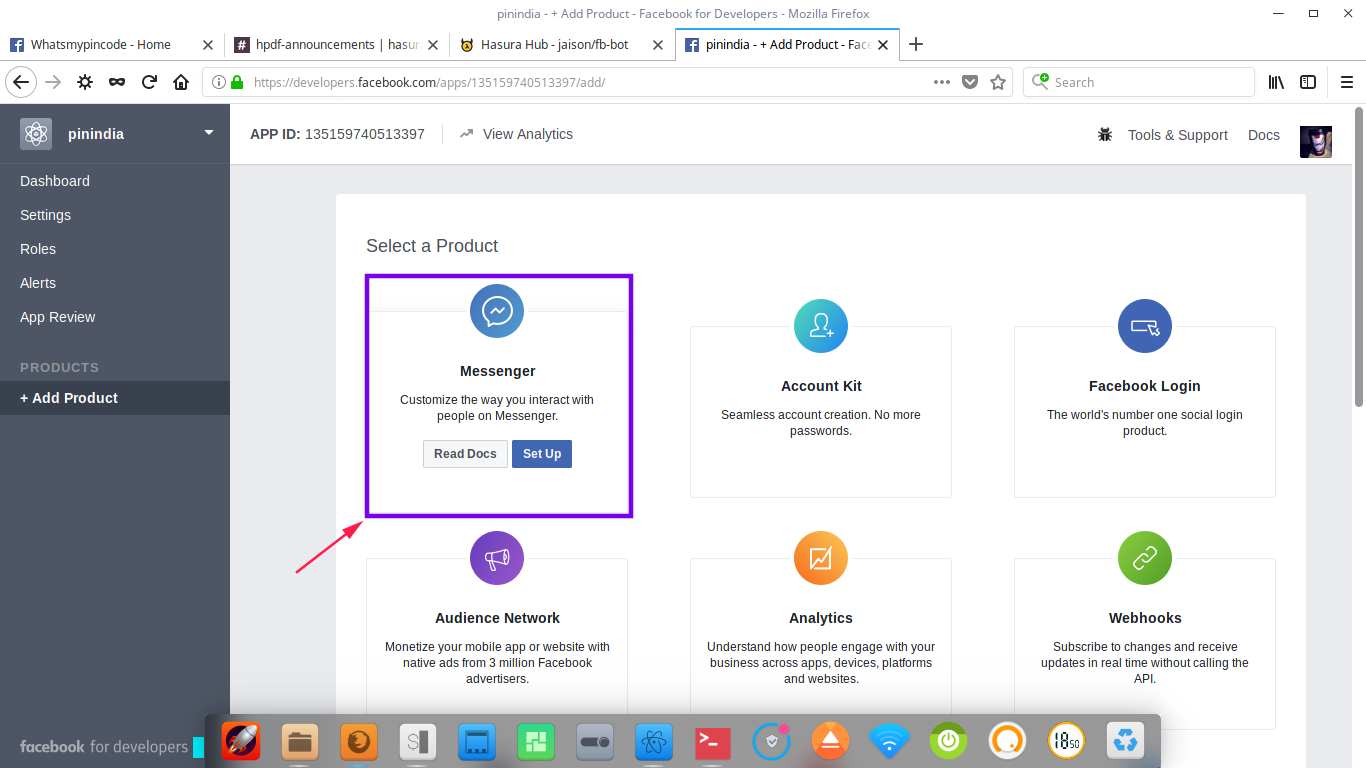The height and width of the screenshot is (768, 1366).
Task: Open the Tools & Support link
Action: point(1177,135)
